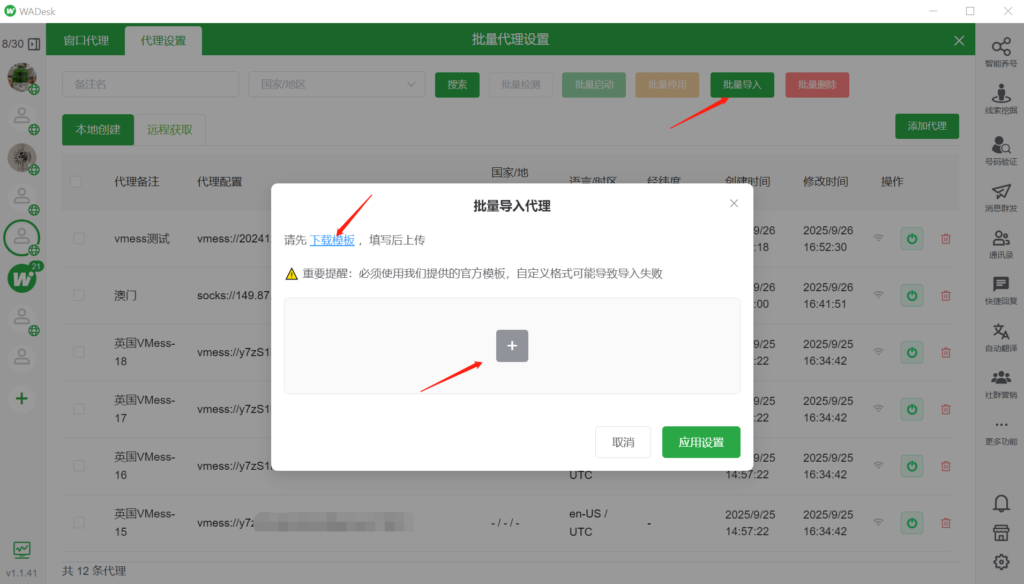Screen dimensions: 1024x584
Task: Click the plus upload area in dialog
Action: [512, 345]
